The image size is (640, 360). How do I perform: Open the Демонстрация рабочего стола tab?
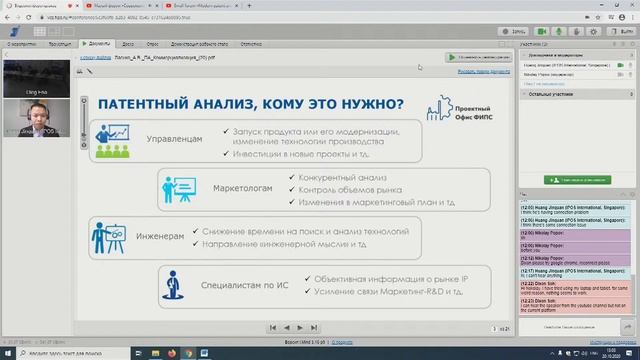(x=199, y=44)
